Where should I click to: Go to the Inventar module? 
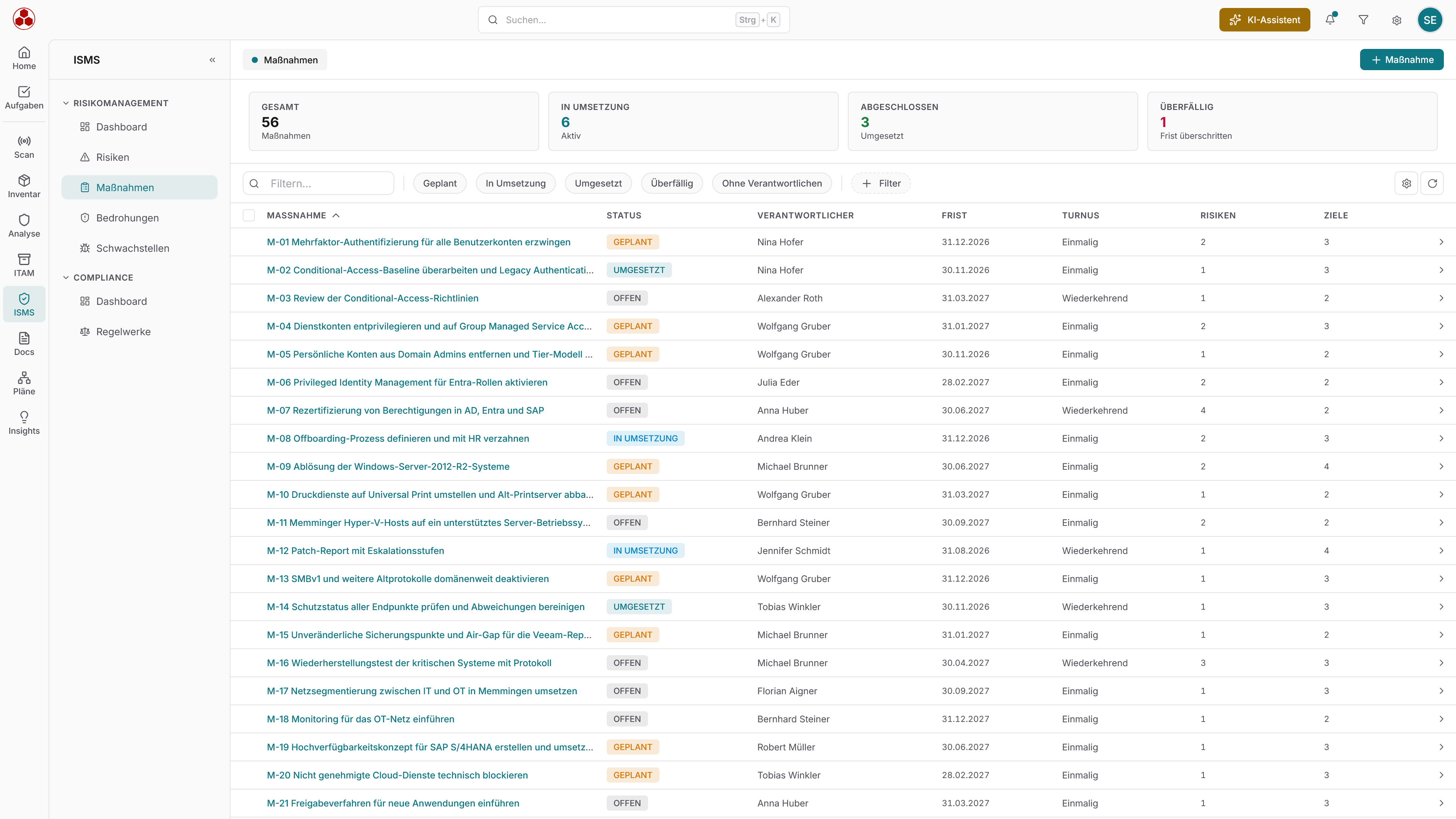(24, 187)
